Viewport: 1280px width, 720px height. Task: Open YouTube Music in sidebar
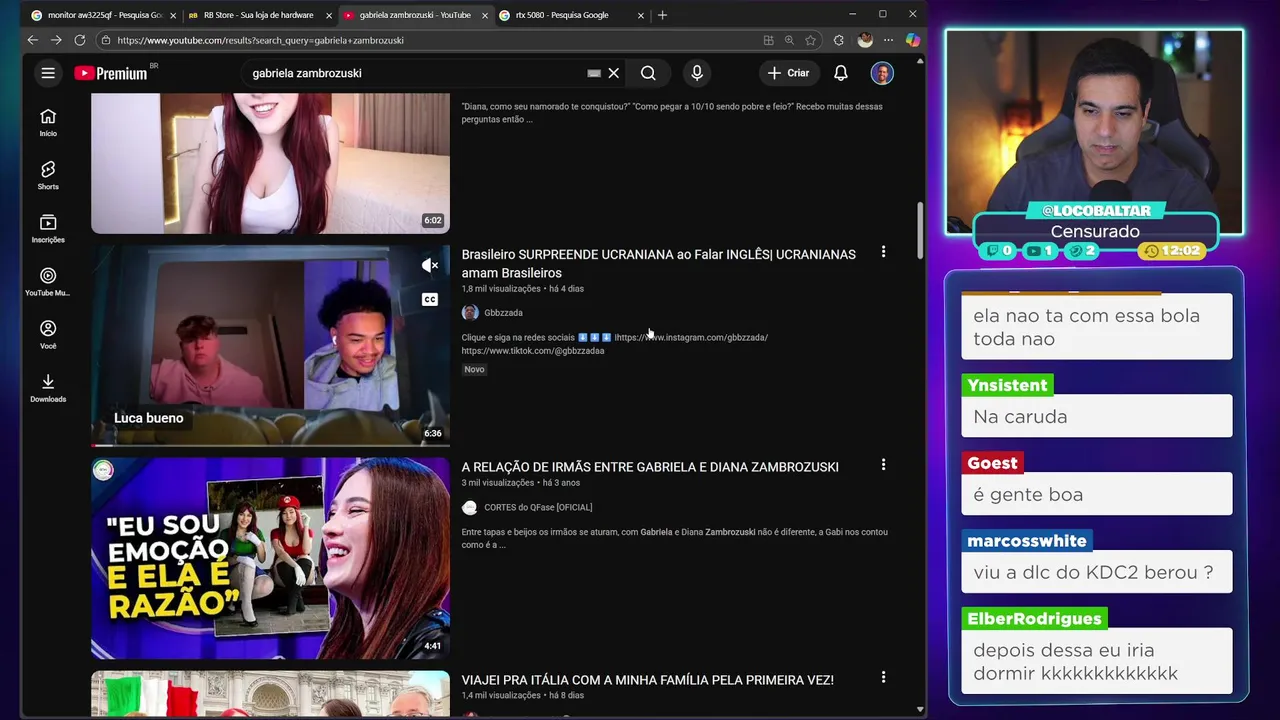click(x=48, y=281)
